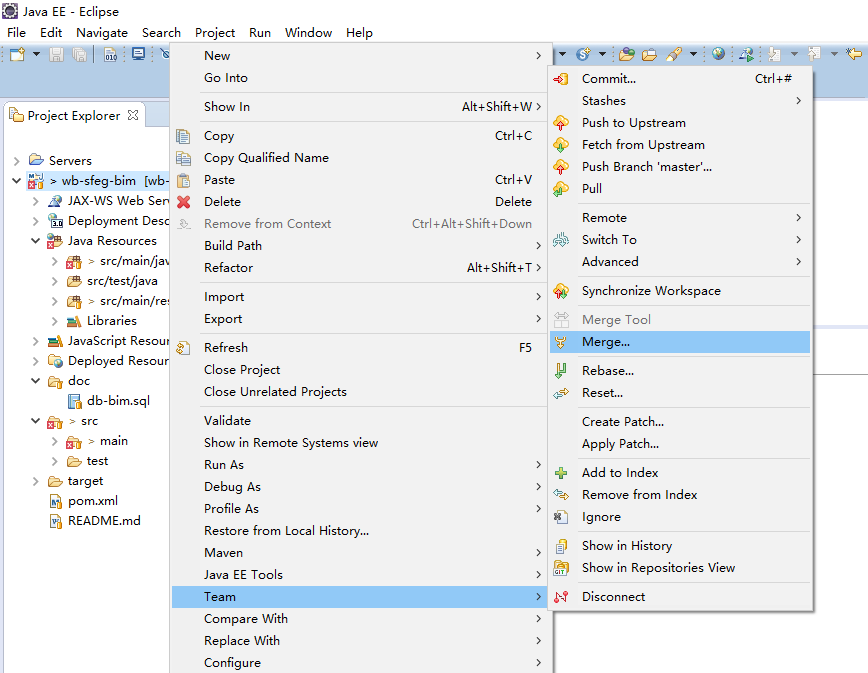868x673 pixels.
Task: Click the Commit icon in Team submenu
Action: coord(561,79)
